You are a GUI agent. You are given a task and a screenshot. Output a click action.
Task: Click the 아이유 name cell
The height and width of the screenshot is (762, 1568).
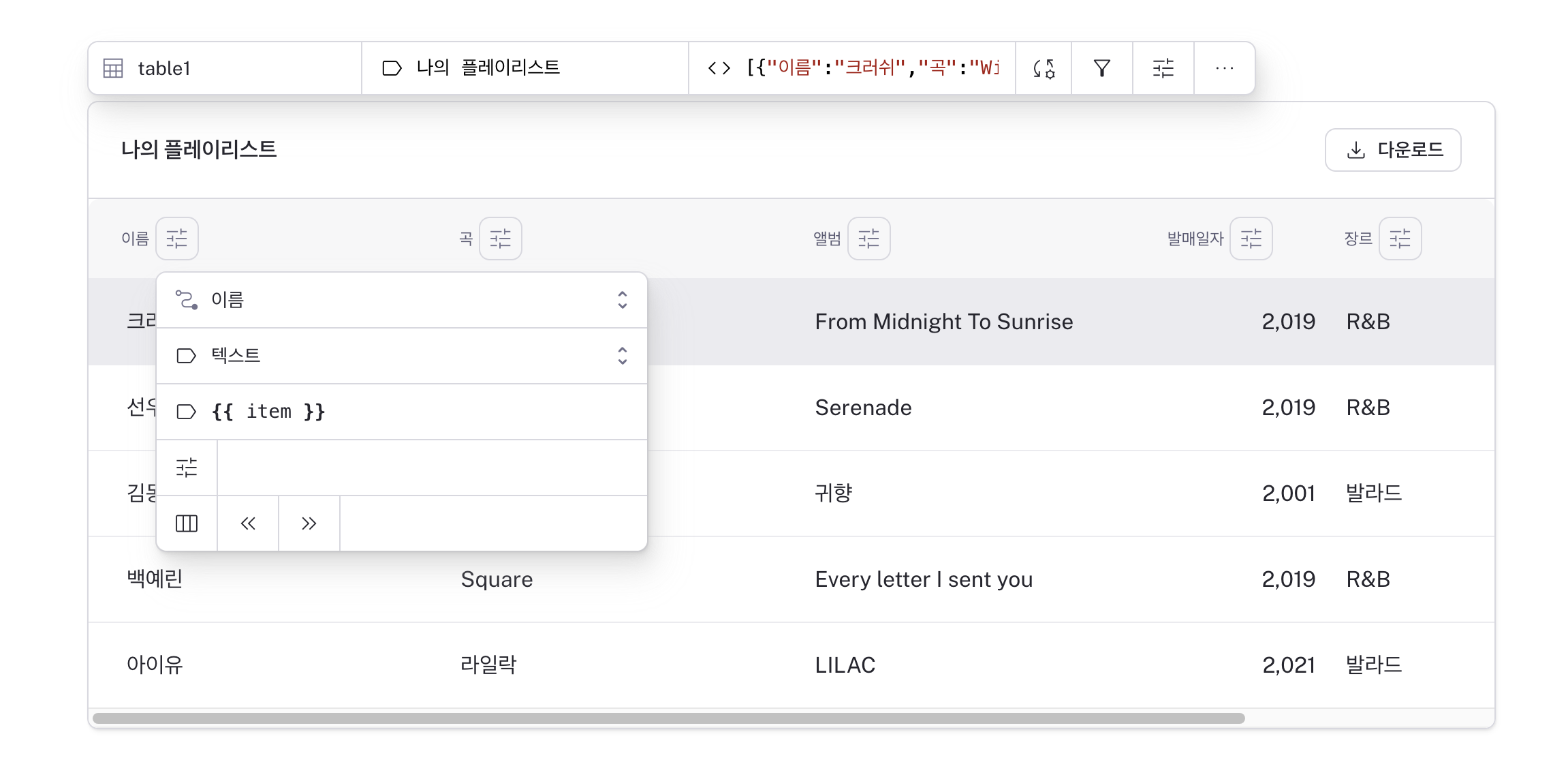(155, 665)
